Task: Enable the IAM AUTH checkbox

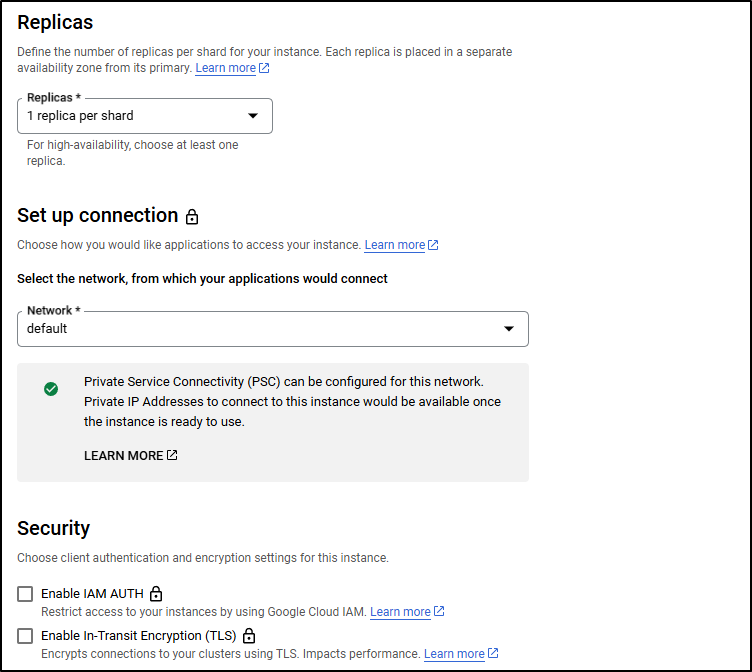Action: [25, 594]
